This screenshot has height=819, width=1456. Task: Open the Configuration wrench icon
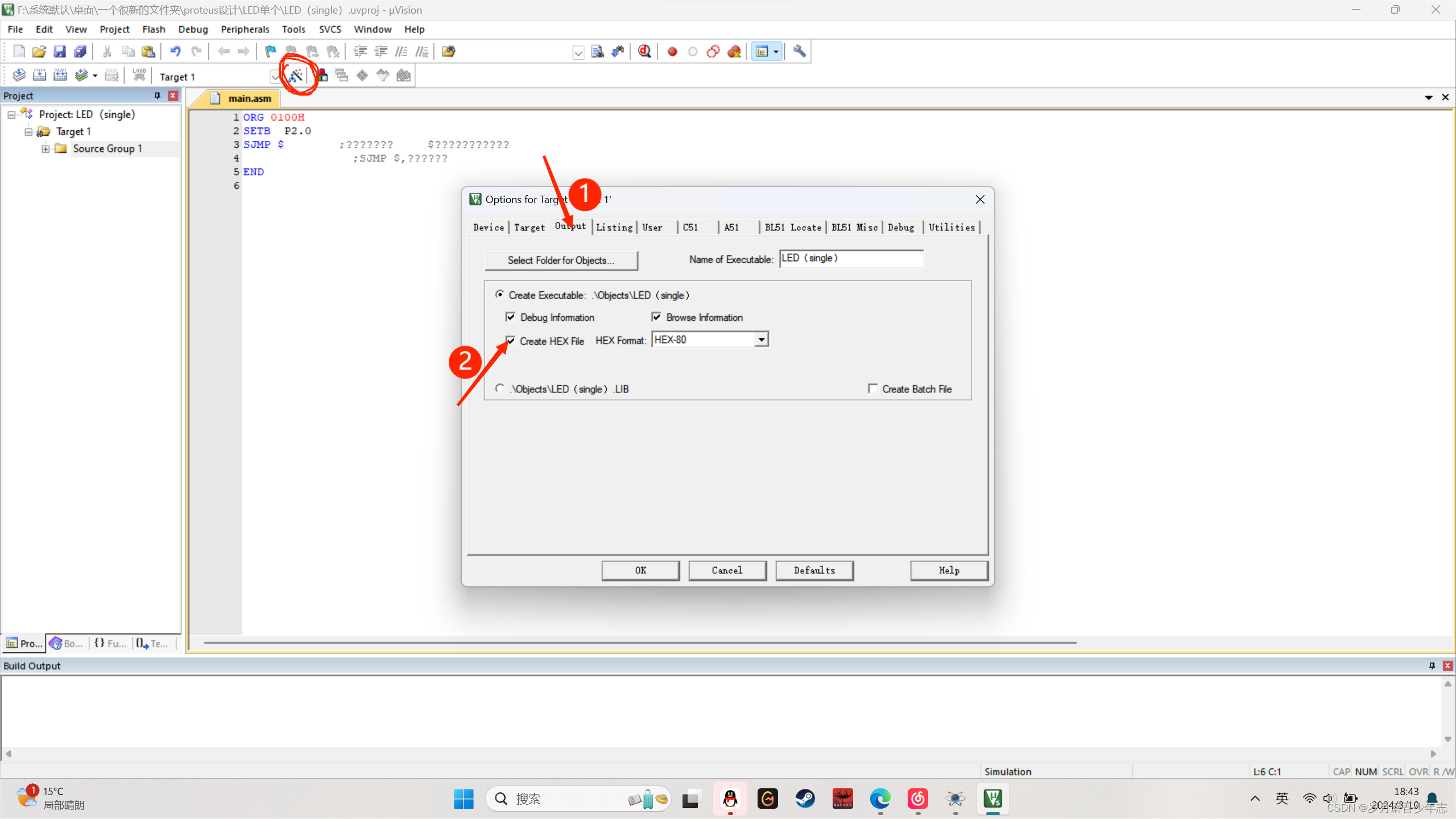pos(799,52)
